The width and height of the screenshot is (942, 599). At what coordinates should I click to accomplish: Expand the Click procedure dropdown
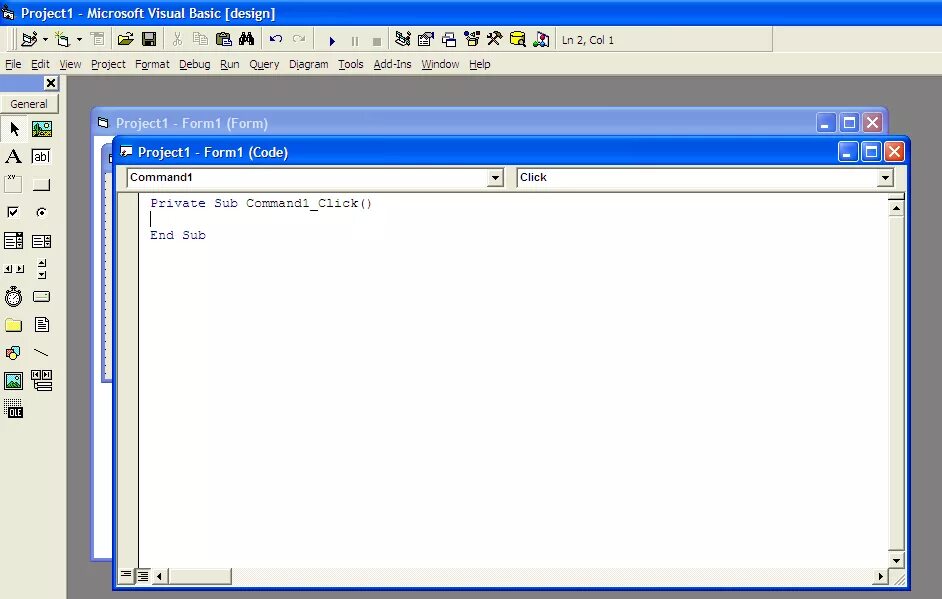coord(885,177)
